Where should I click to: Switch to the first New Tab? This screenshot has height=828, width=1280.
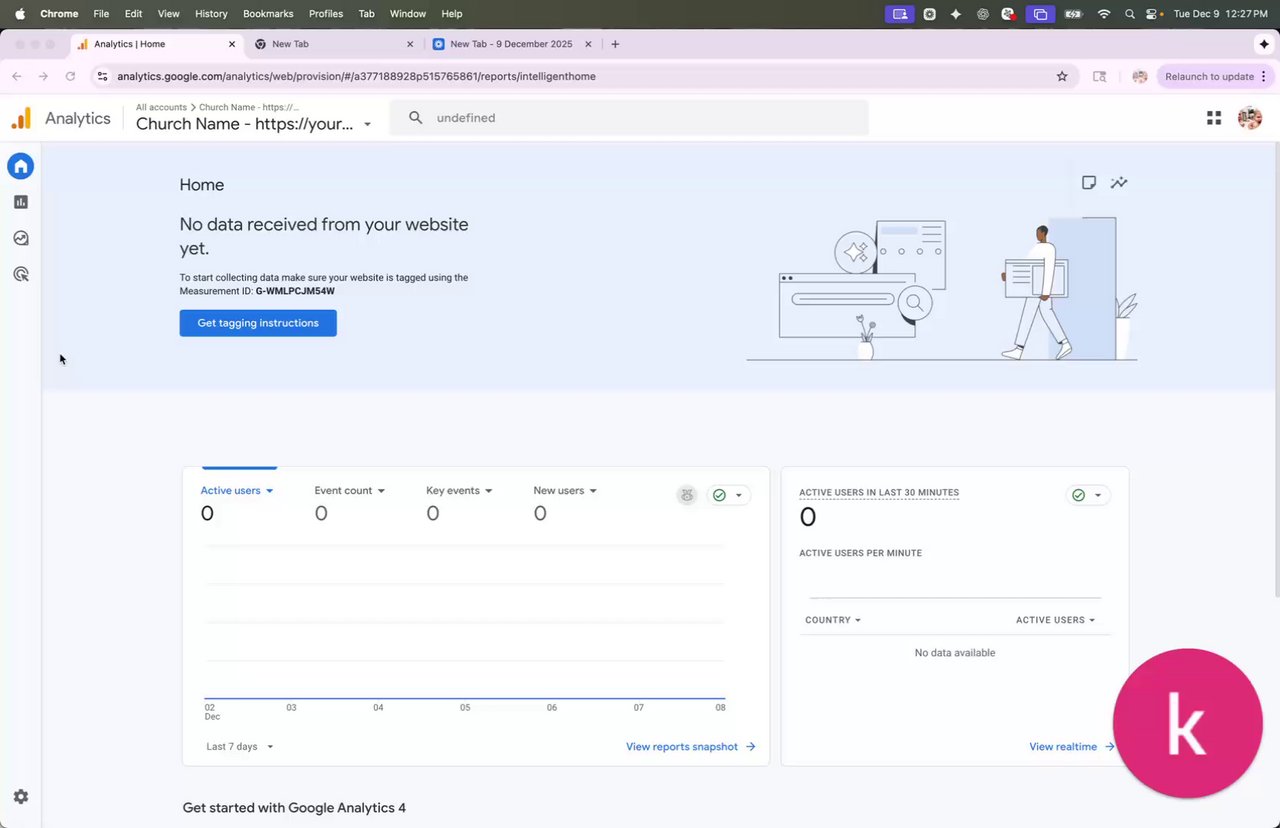(x=334, y=44)
